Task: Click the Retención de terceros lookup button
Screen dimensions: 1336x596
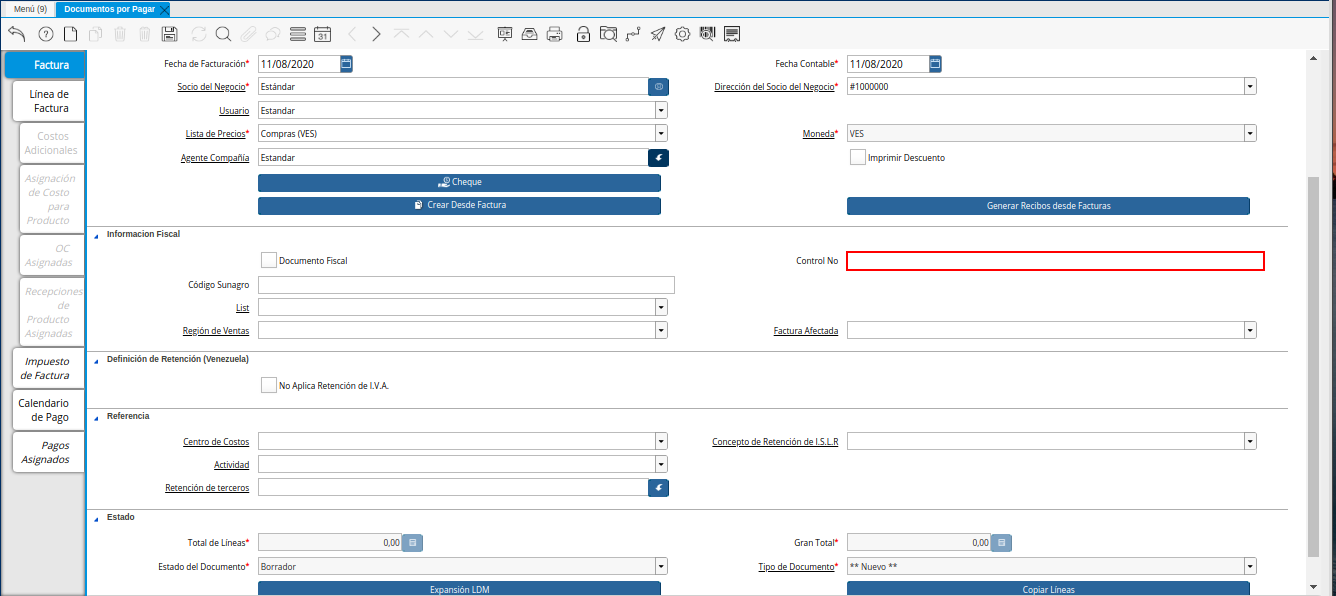Action: tap(658, 488)
